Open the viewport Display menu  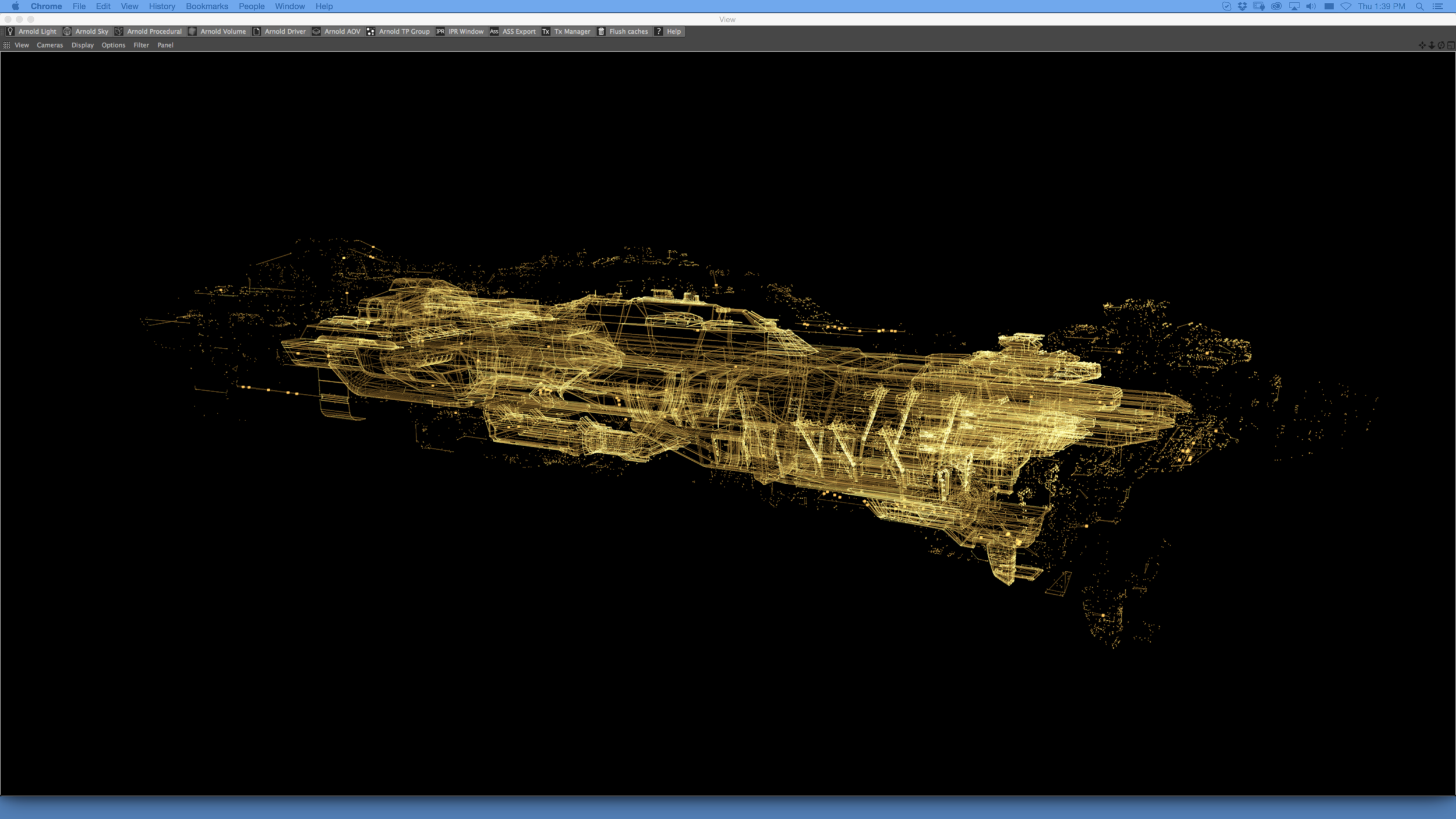pyautogui.click(x=82, y=45)
